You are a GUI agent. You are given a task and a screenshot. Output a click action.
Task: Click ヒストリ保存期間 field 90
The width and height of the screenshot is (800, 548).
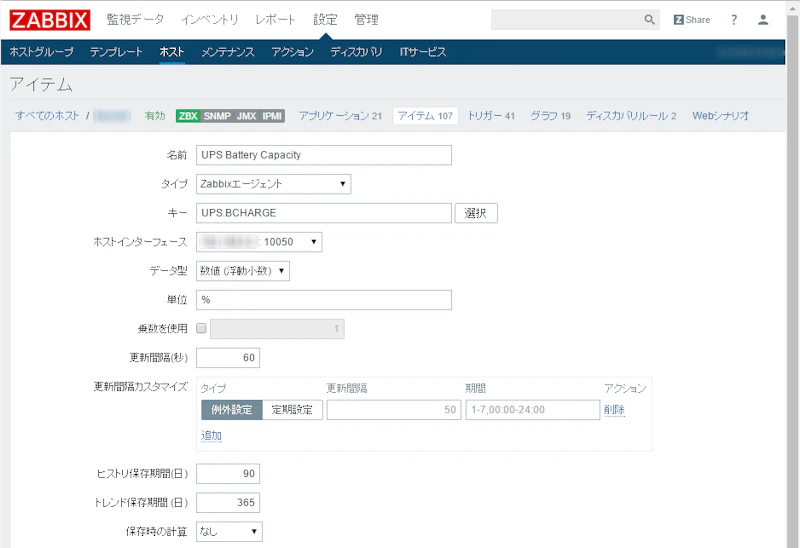tap(228, 474)
